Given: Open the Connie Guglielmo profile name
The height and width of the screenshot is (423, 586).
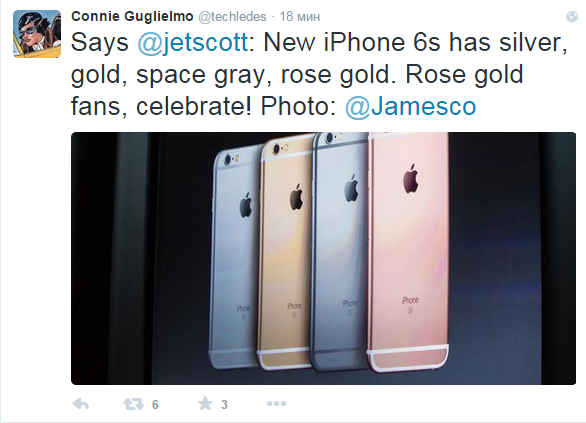Looking at the screenshot, I should pos(132,16).
